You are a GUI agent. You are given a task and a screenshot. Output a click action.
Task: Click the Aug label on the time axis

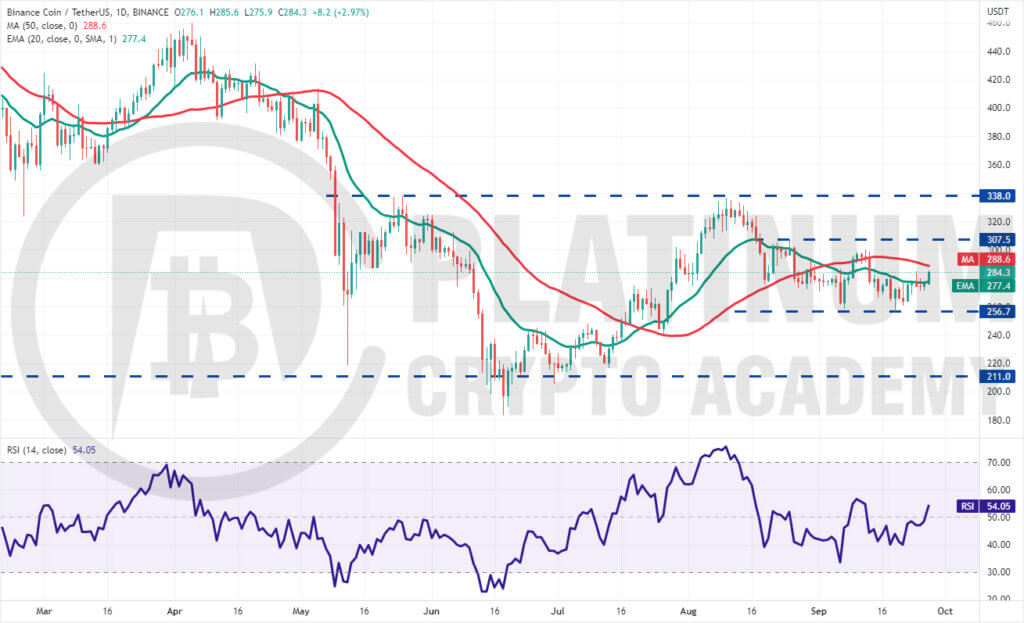click(688, 611)
